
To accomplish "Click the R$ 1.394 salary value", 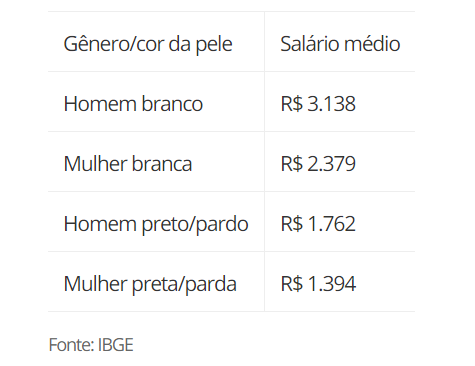I will click(x=318, y=284).
